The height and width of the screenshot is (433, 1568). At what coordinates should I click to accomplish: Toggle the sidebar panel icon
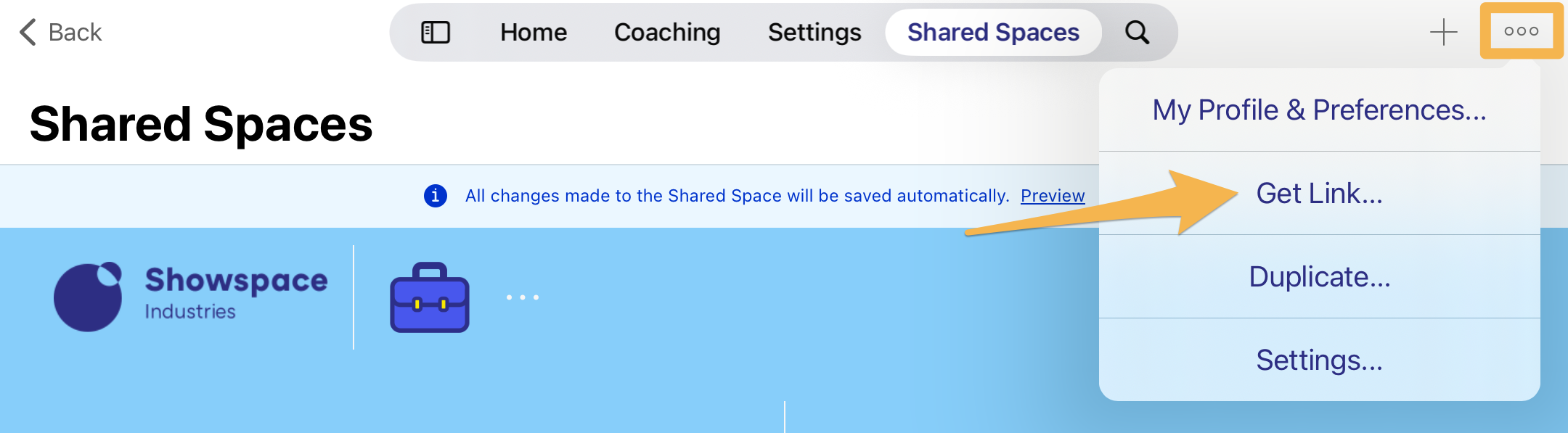coord(436,33)
